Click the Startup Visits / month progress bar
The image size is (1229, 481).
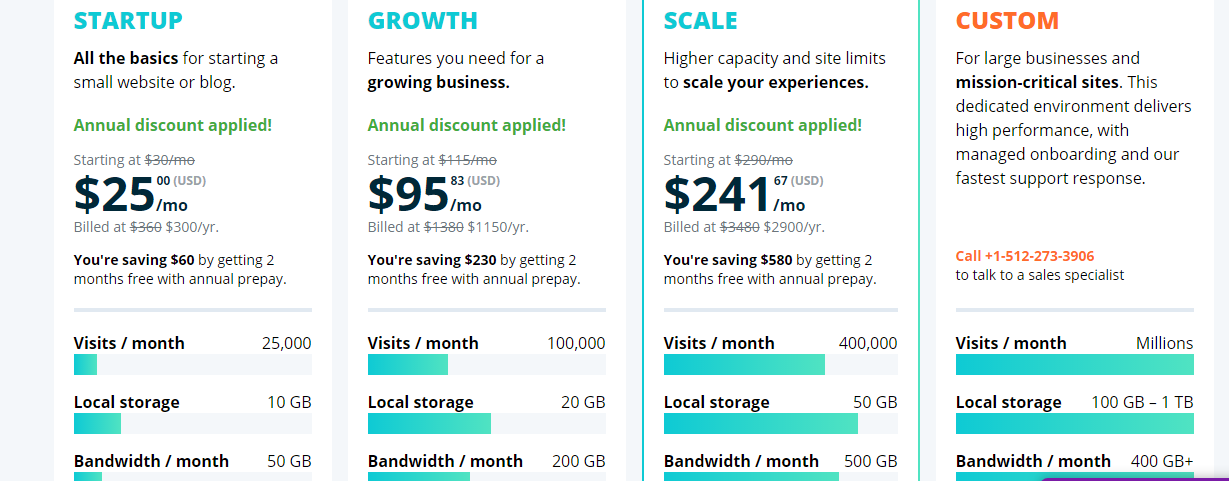pyautogui.click(x=193, y=364)
